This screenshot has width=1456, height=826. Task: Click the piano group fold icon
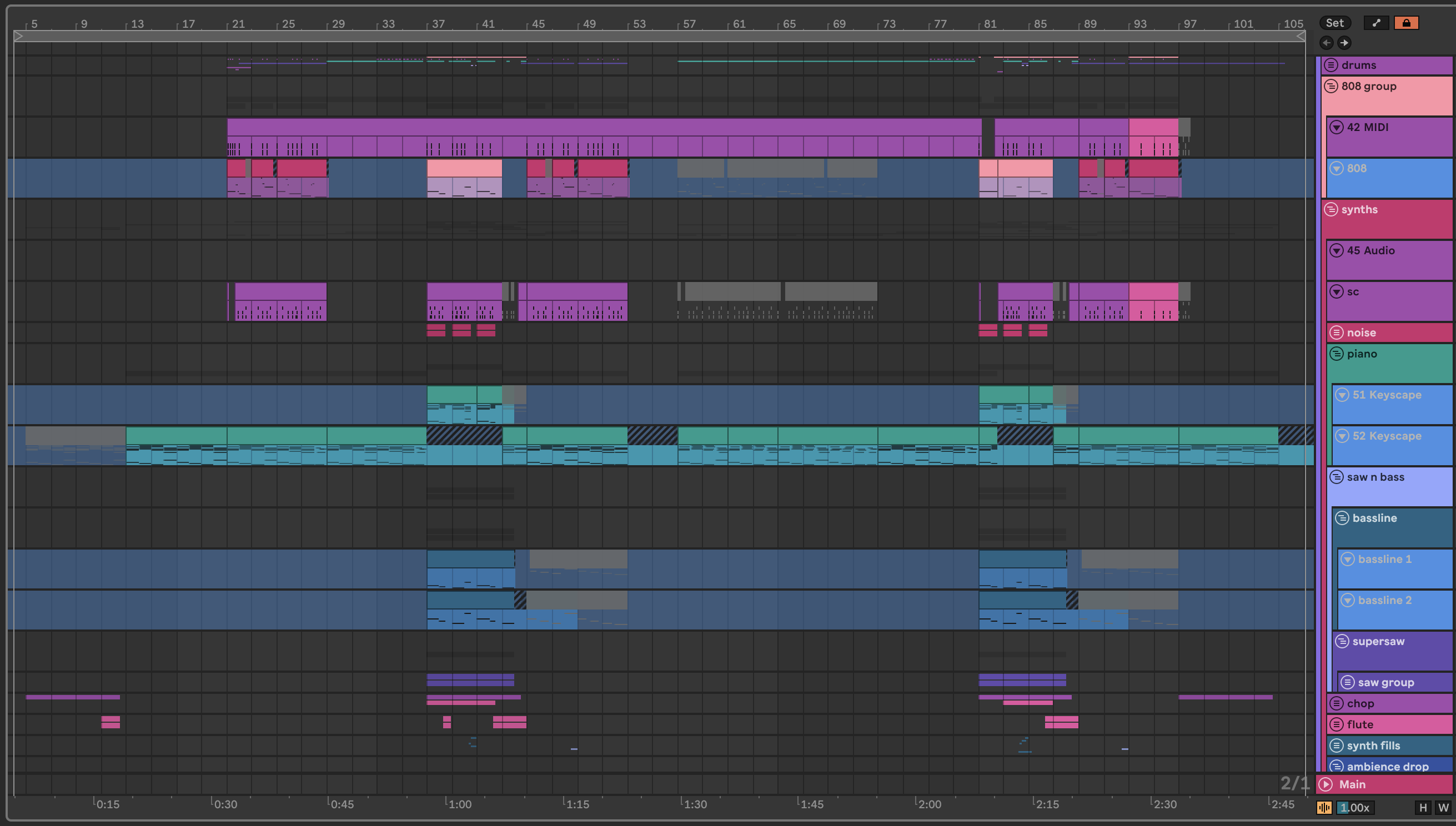click(x=1336, y=354)
